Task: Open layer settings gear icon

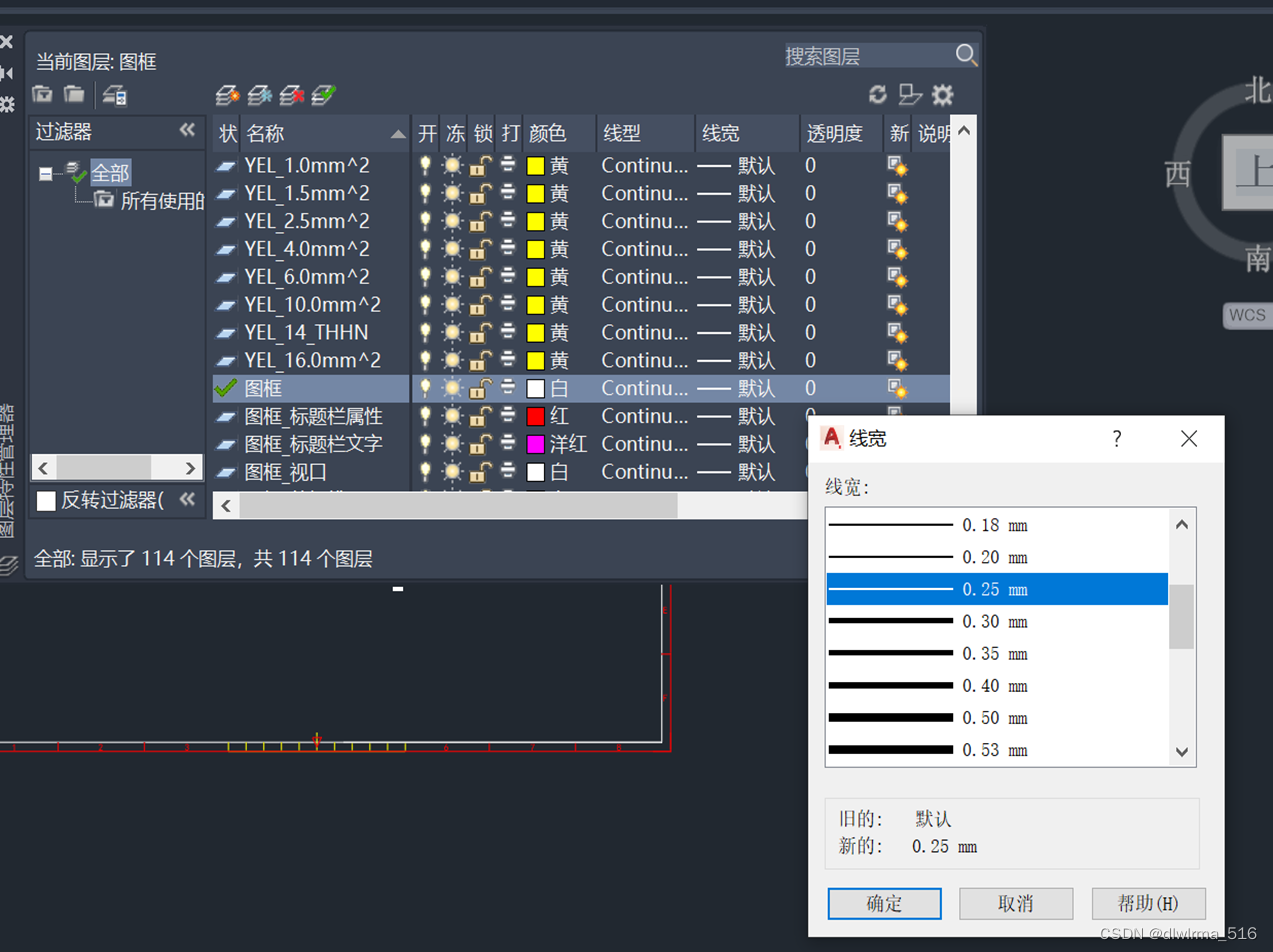Action: [x=942, y=95]
